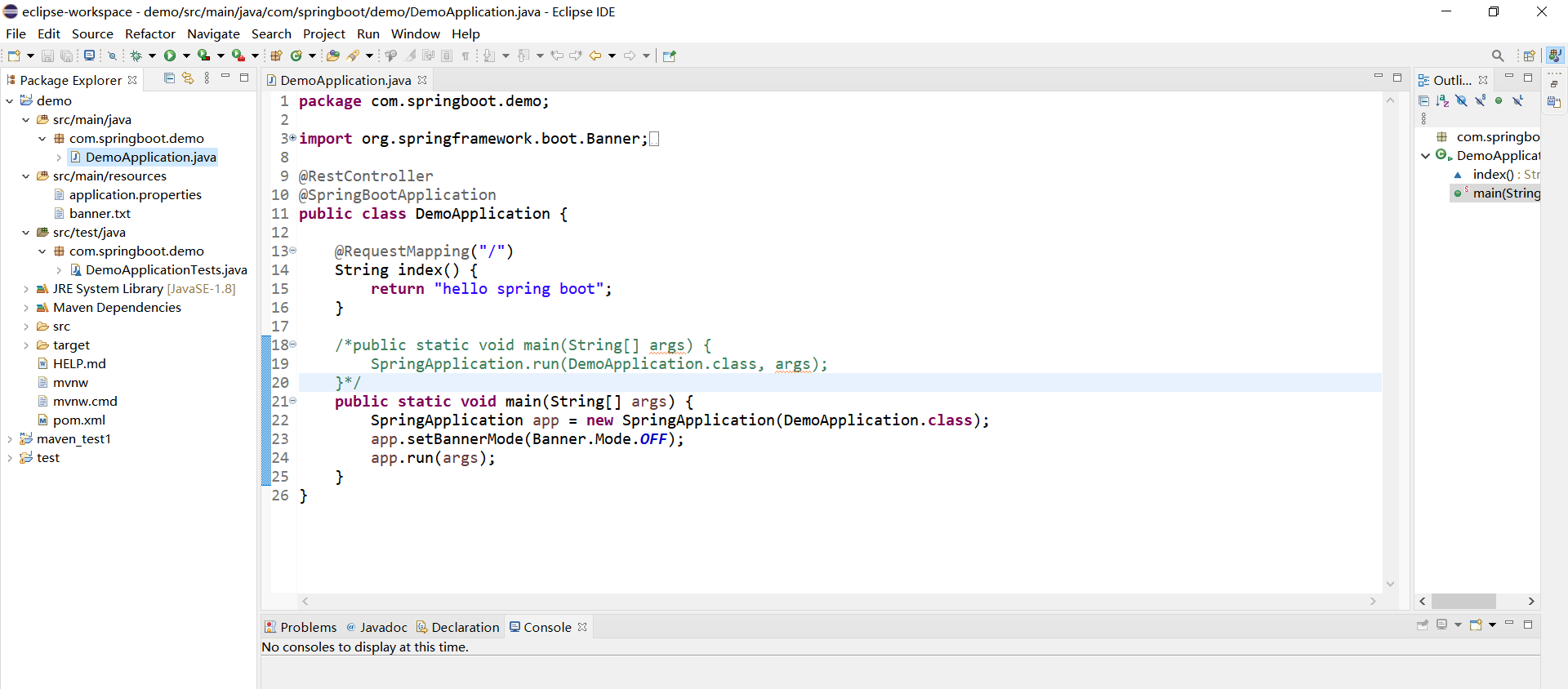Image resolution: width=1568 pixels, height=689 pixels.
Task: Expand the Maven Dependencies node
Action: click(x=26, y=308)
